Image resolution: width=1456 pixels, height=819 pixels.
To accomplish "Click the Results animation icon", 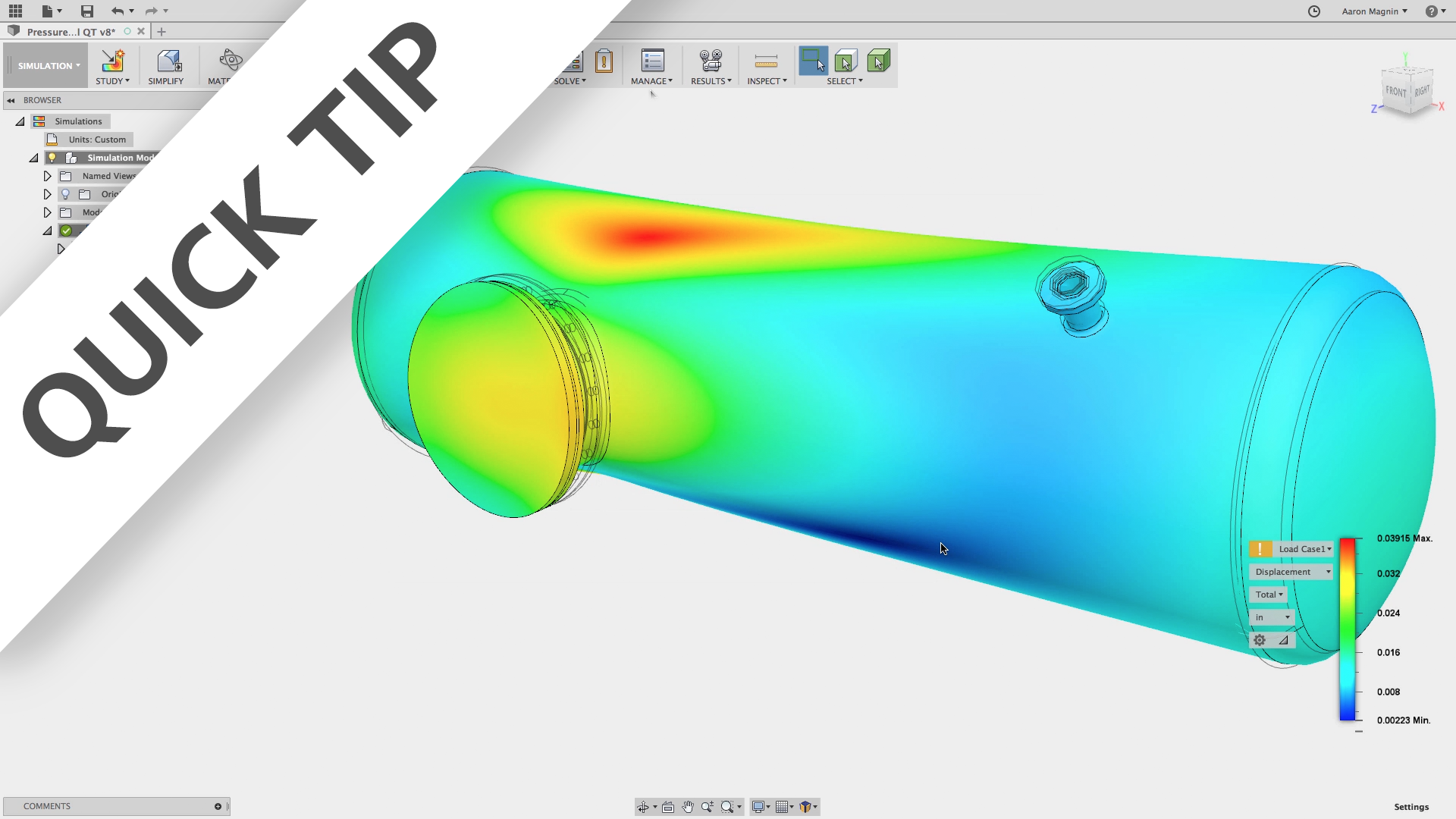I will tap(711, 61).
